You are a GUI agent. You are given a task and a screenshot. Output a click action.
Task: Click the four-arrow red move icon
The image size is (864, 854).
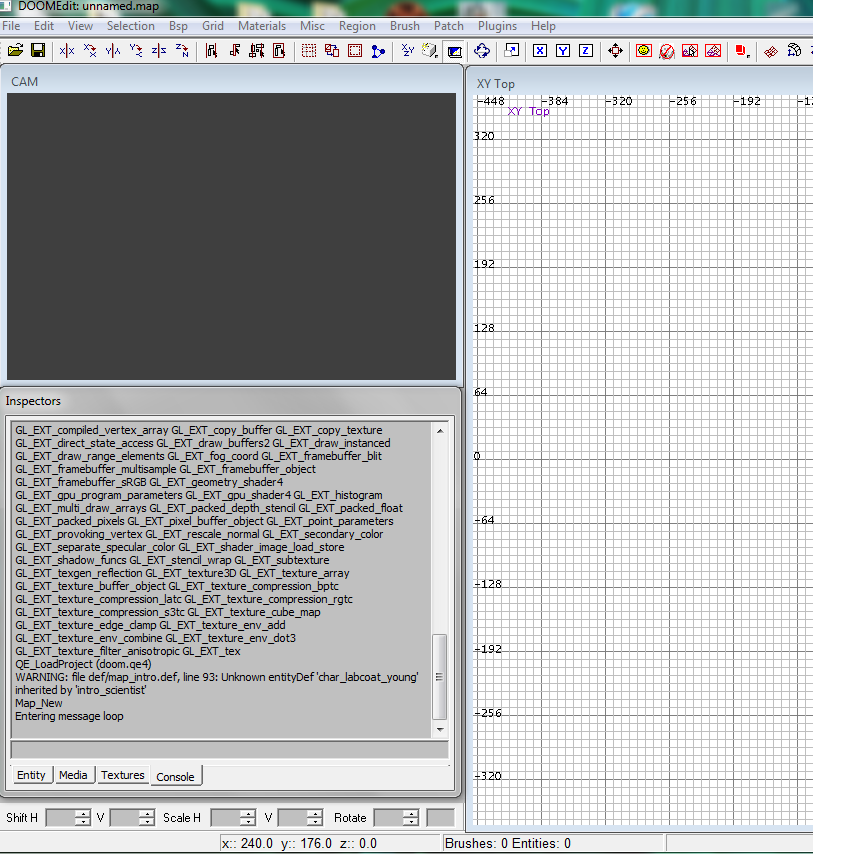tap(615, 50)
